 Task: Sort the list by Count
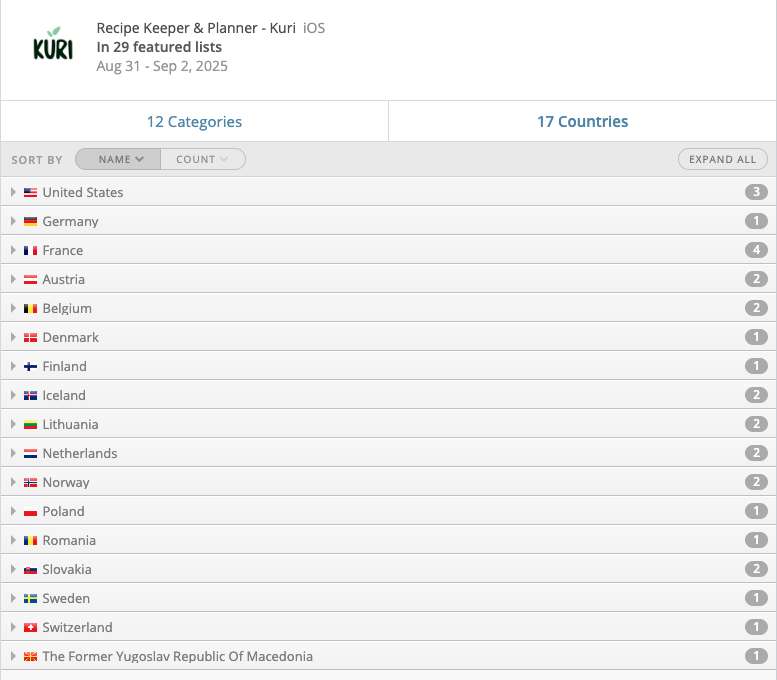click(203, 159)
